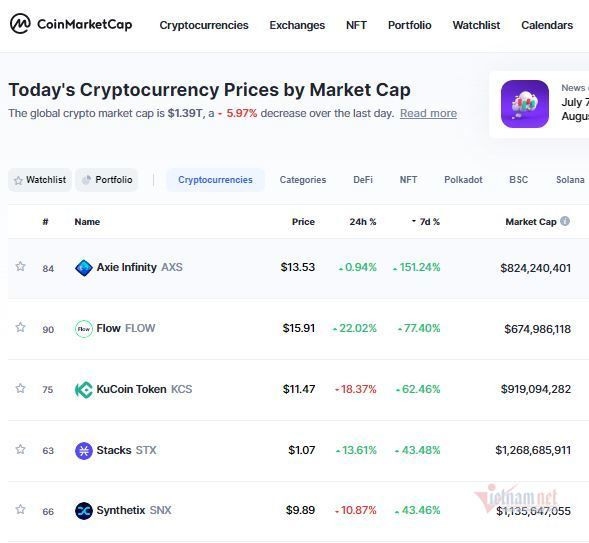
Task: Toggle watchlist star for KuCoin Token
Action: click(x=20, y=388)
